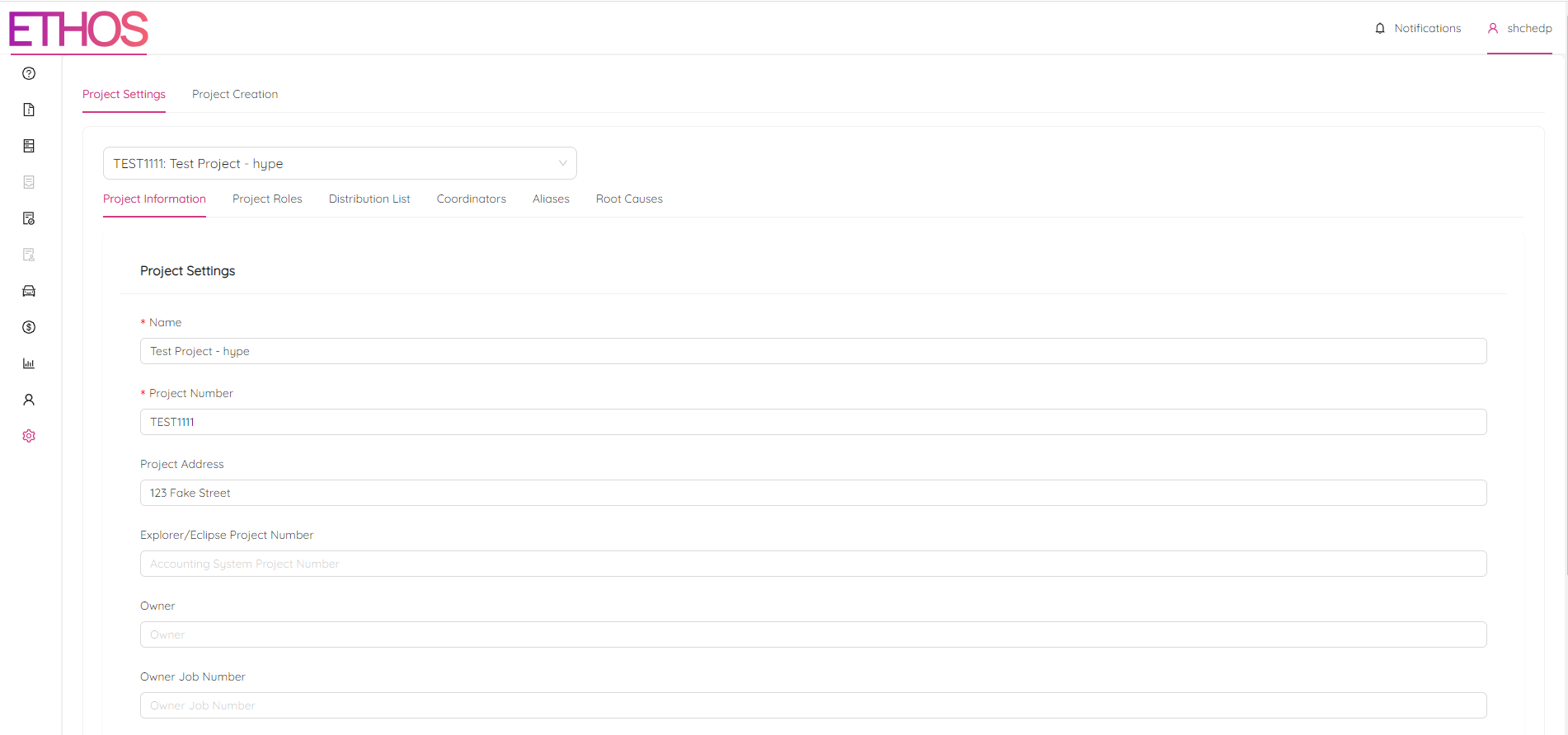Viewport: 1568px width, 735px height.
Task: Open the bar chart reports sidebar icon
Action: [x=29, y=363]
